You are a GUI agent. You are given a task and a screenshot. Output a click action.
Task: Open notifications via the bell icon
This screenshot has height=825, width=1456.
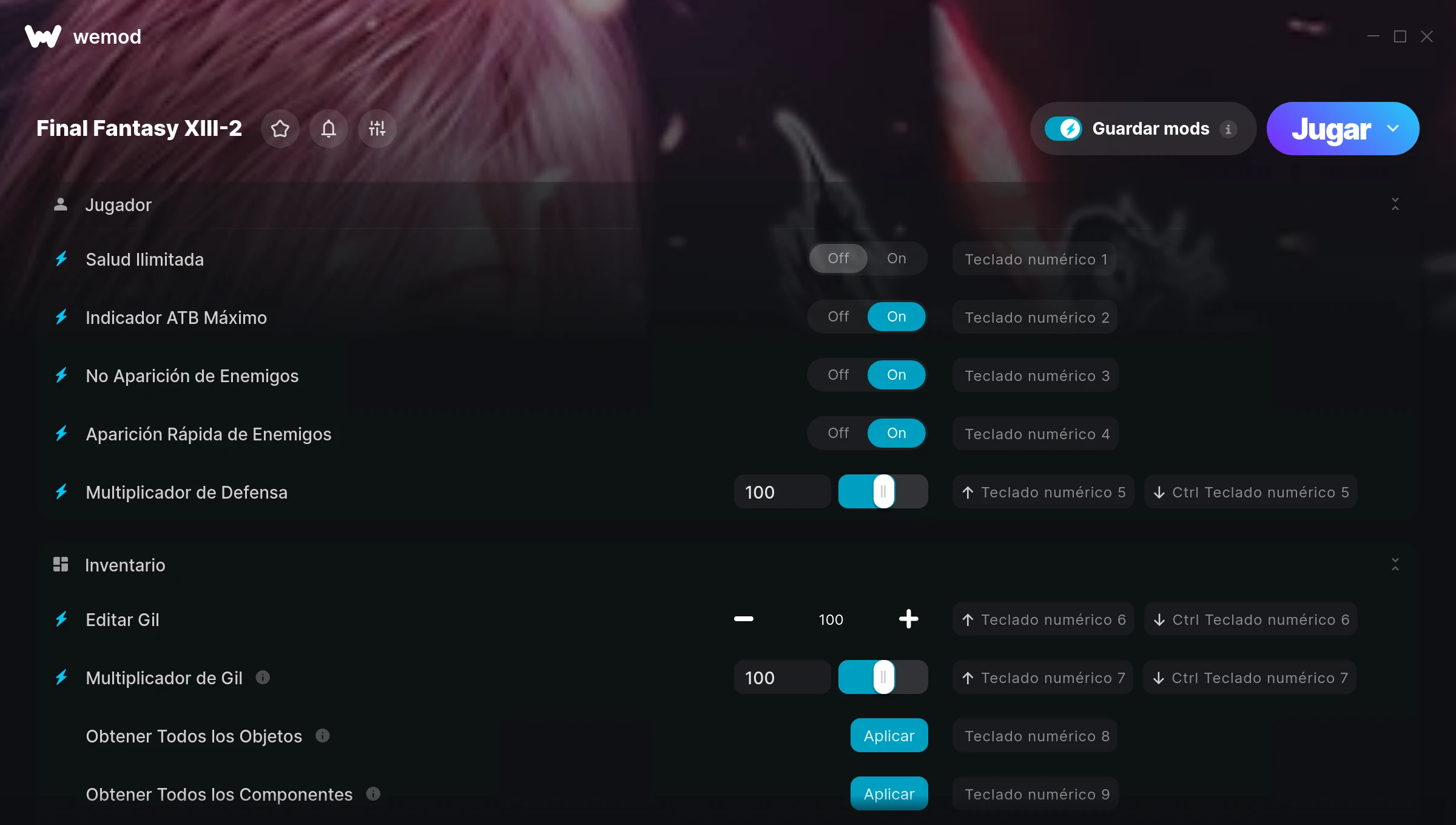click(x=329, y=129)
